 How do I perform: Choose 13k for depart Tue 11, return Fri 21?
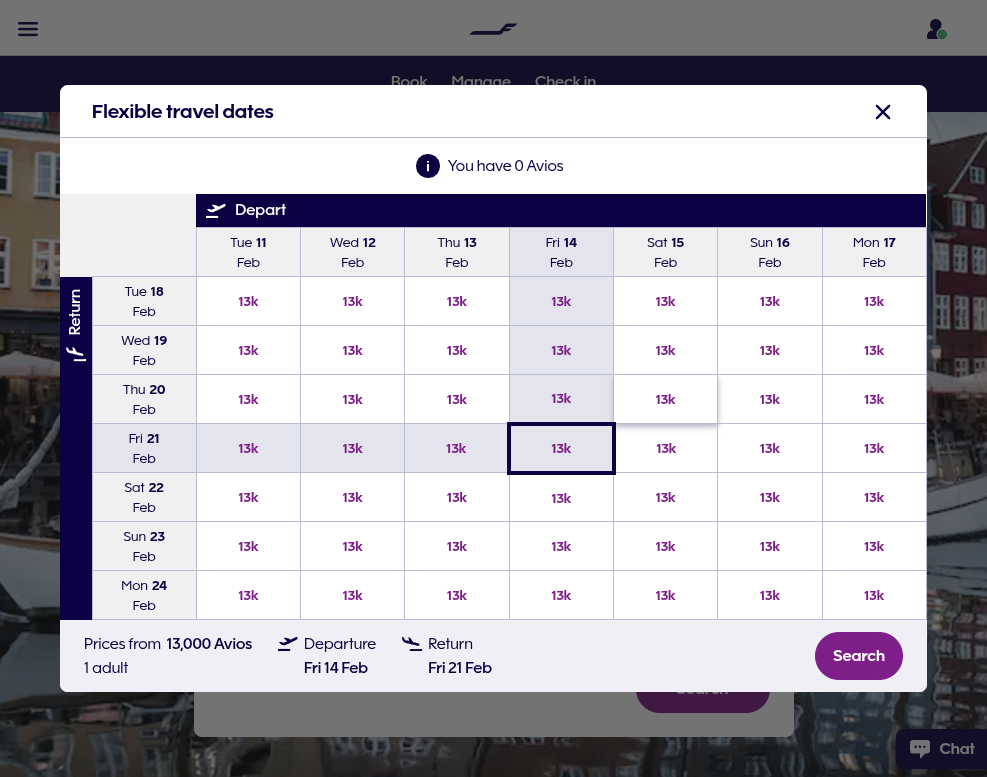click(x=248, y=448)
